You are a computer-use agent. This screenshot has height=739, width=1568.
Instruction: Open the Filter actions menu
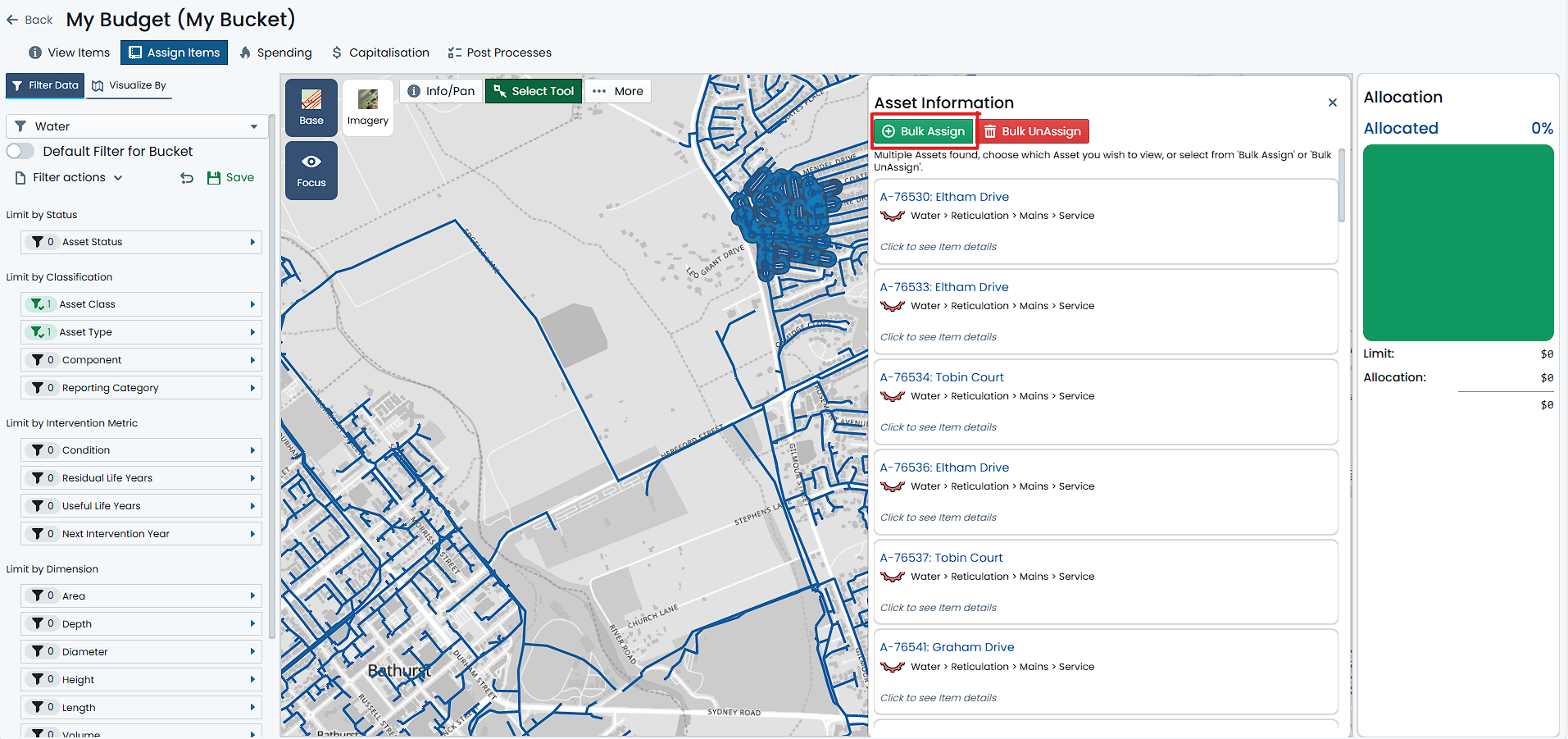[69, 177]
